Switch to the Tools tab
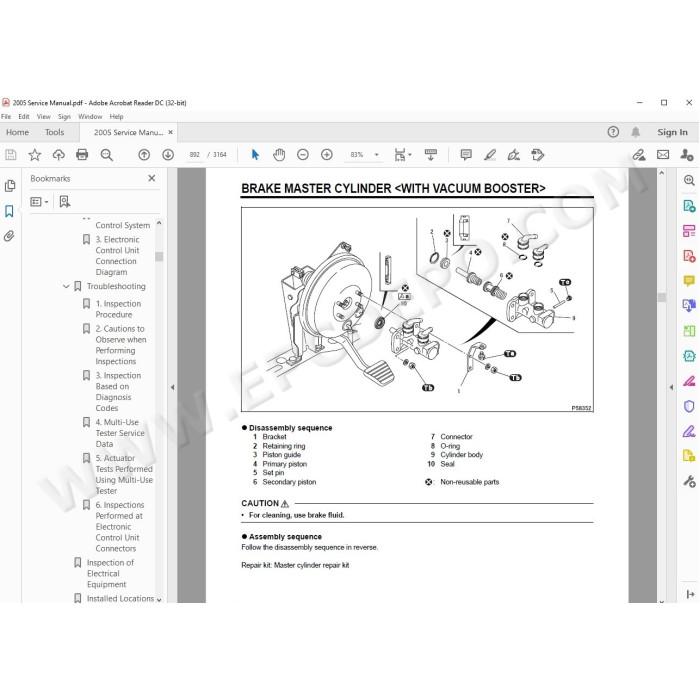Screen dimensions: 700x700 click(x=54, y=132)
